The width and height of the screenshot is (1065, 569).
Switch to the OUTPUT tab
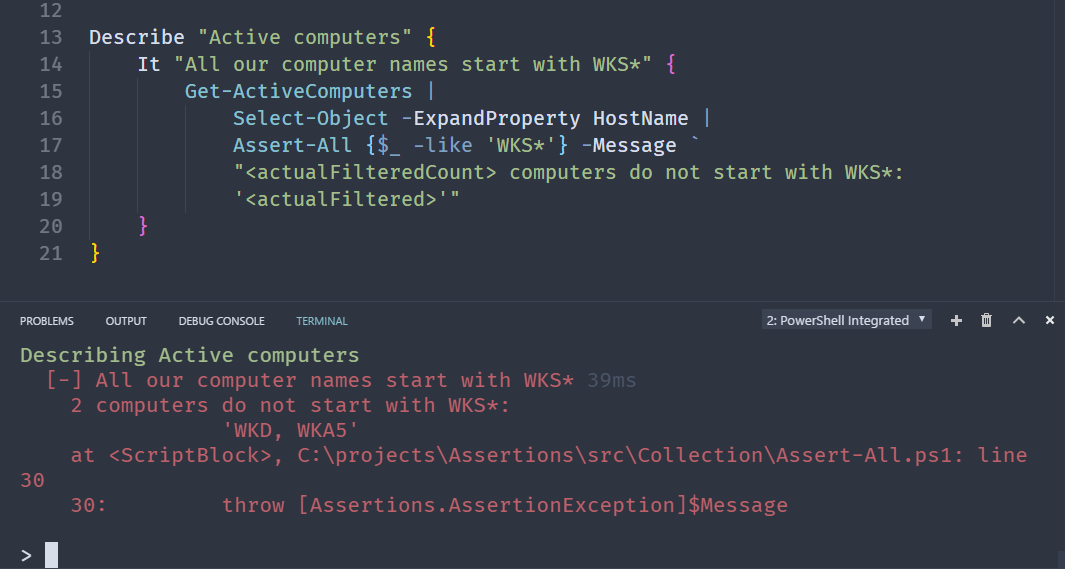point(126,321)
